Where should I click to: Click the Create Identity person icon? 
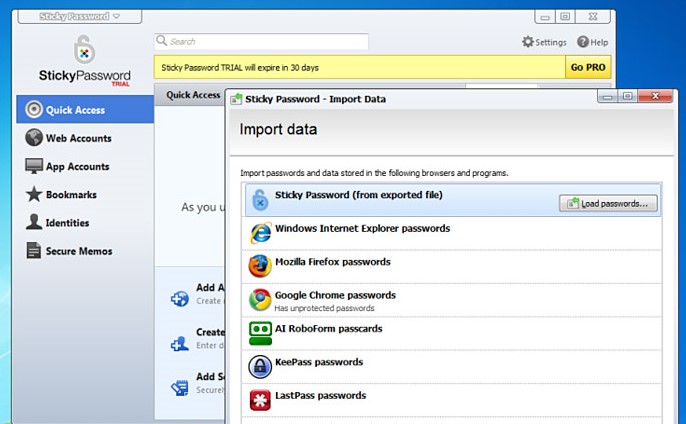pos(180,343)
